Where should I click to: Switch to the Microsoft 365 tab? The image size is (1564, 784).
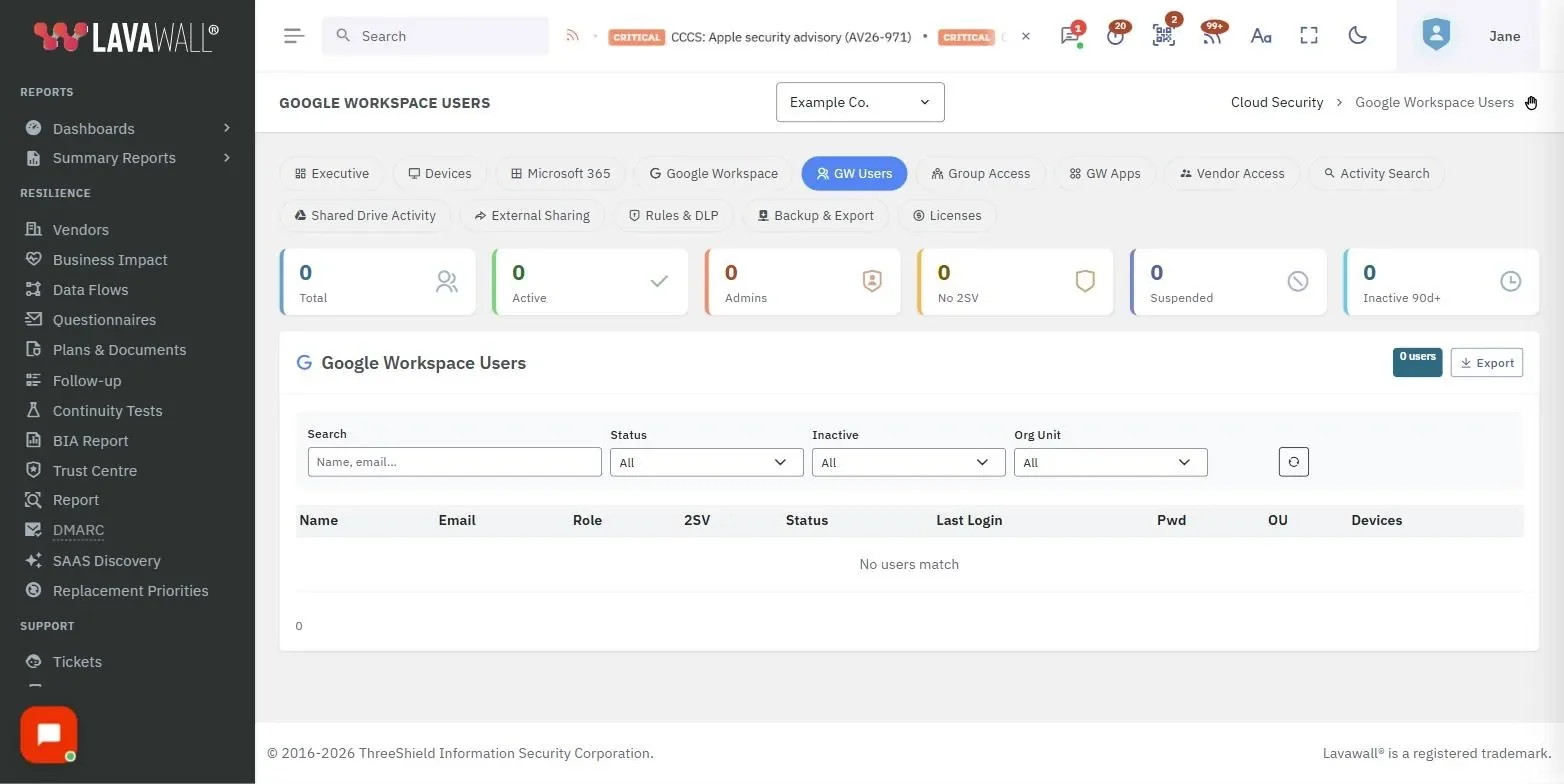click(x=560, y=173)
